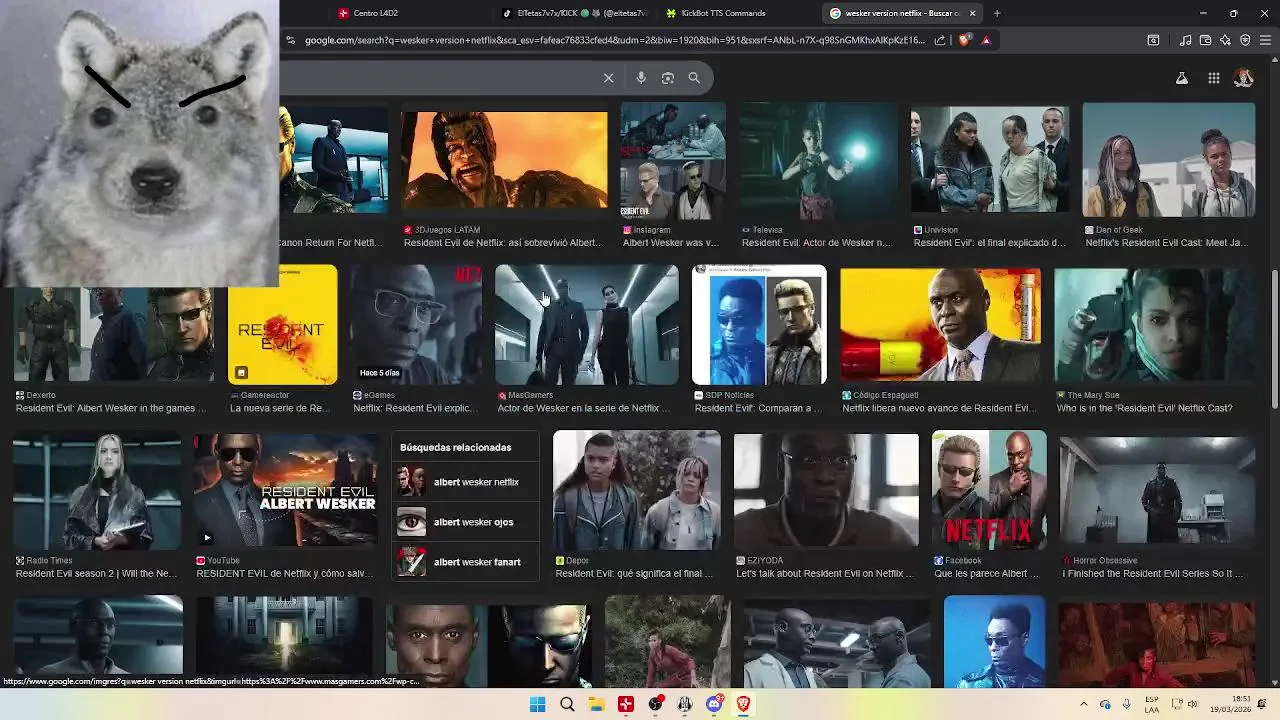Open Den of Geek cast image

pyautogui.click(x=1168, y=160)
